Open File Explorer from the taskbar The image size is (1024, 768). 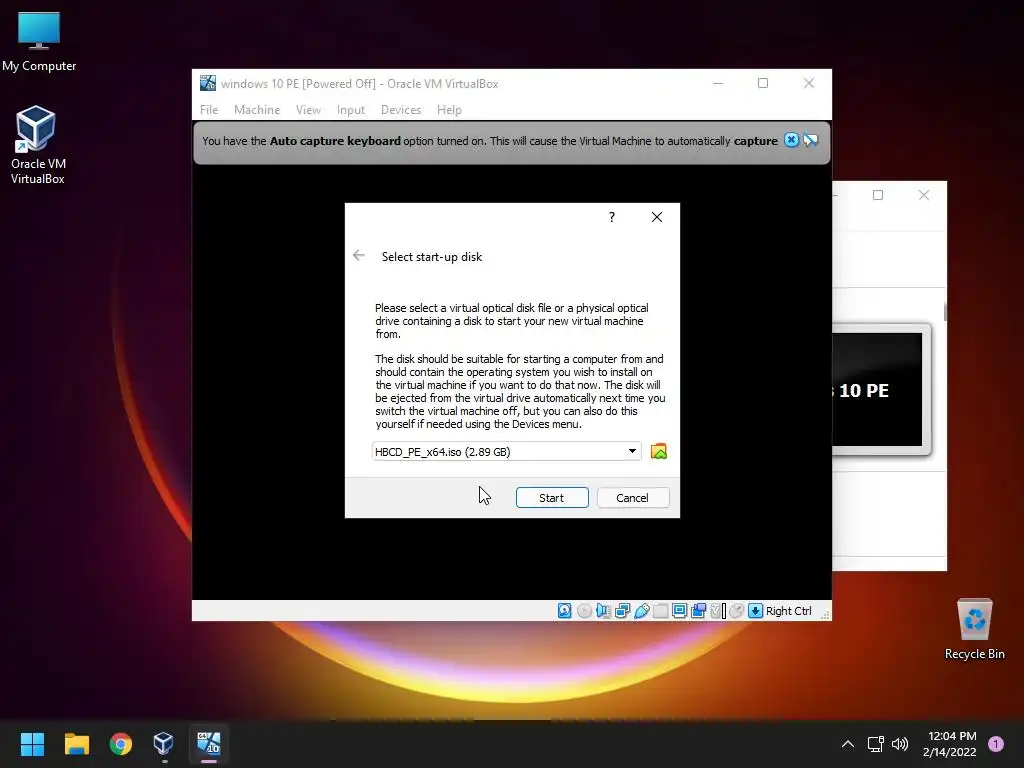pyautogui.click(x=77, y=743)
